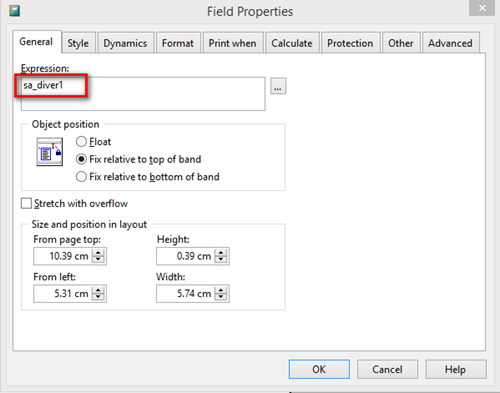Click the Field Properties window icon
The width and height of the screenshot is (500, 393).
pos(14,11)
